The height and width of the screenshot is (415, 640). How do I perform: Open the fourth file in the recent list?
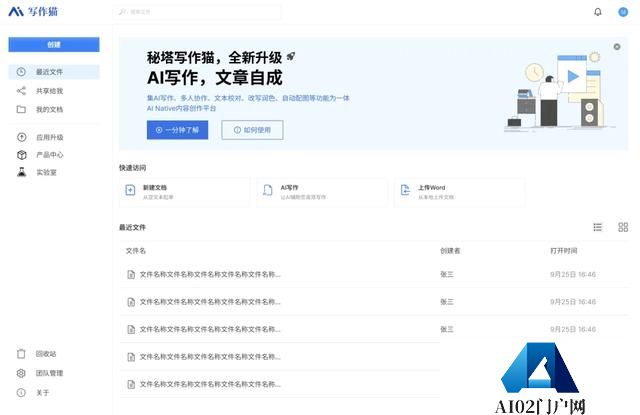tap(210, 357)
